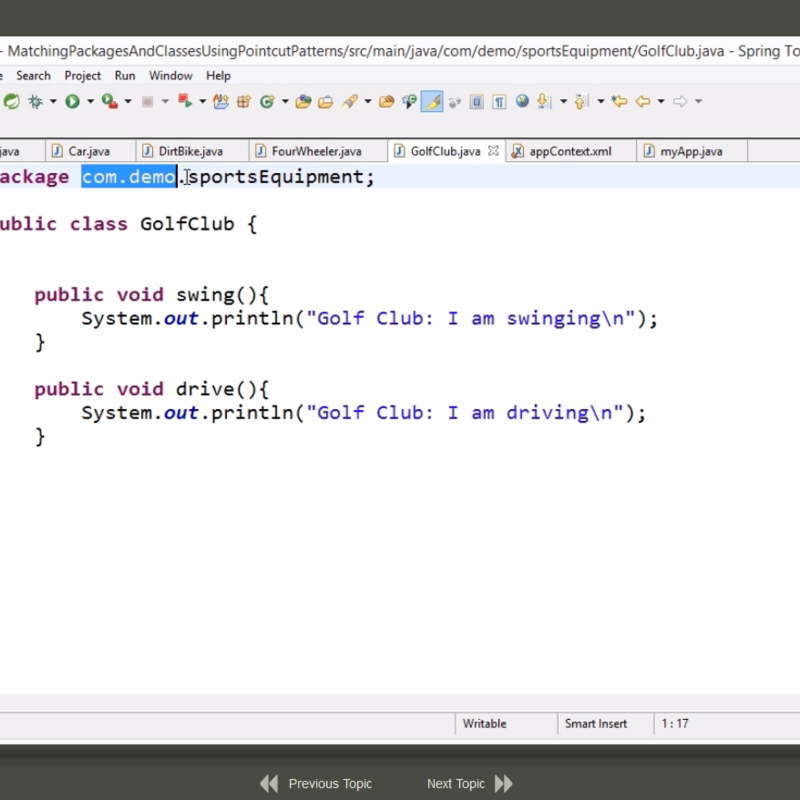Open the Search menu
The height and width of the screenshot is (800, 800).
pos(33,76)
